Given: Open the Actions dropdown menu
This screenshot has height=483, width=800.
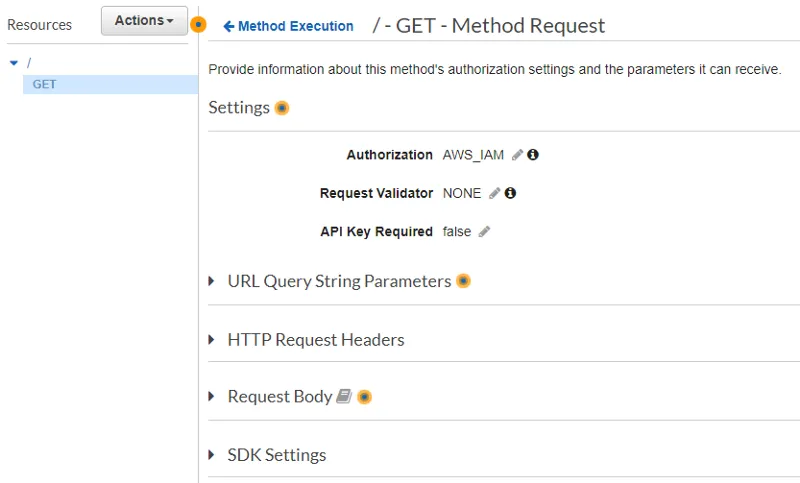Looking at the screenshot, I should tap(144, 21).
